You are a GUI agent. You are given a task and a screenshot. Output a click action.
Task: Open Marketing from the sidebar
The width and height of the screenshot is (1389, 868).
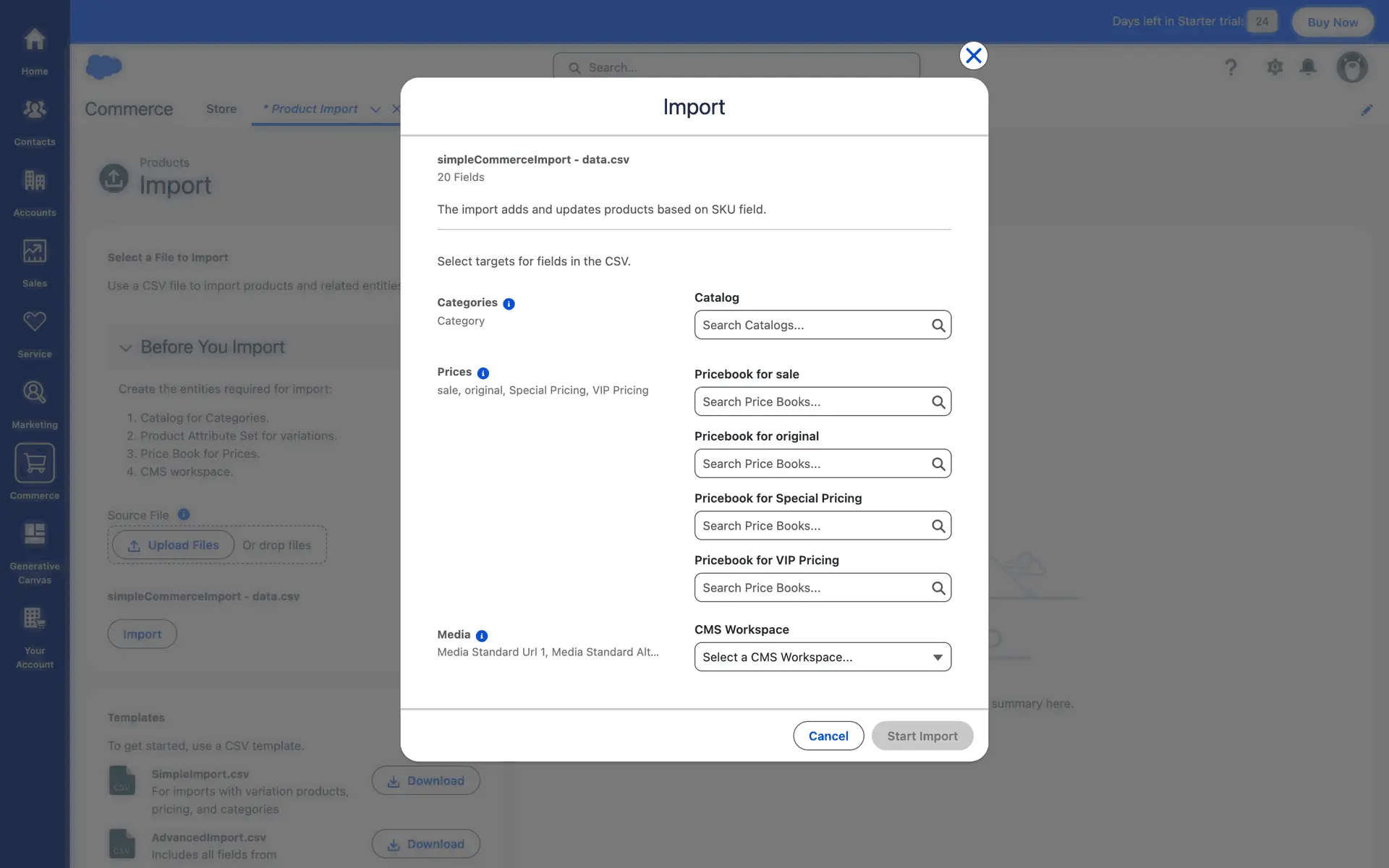35,404
